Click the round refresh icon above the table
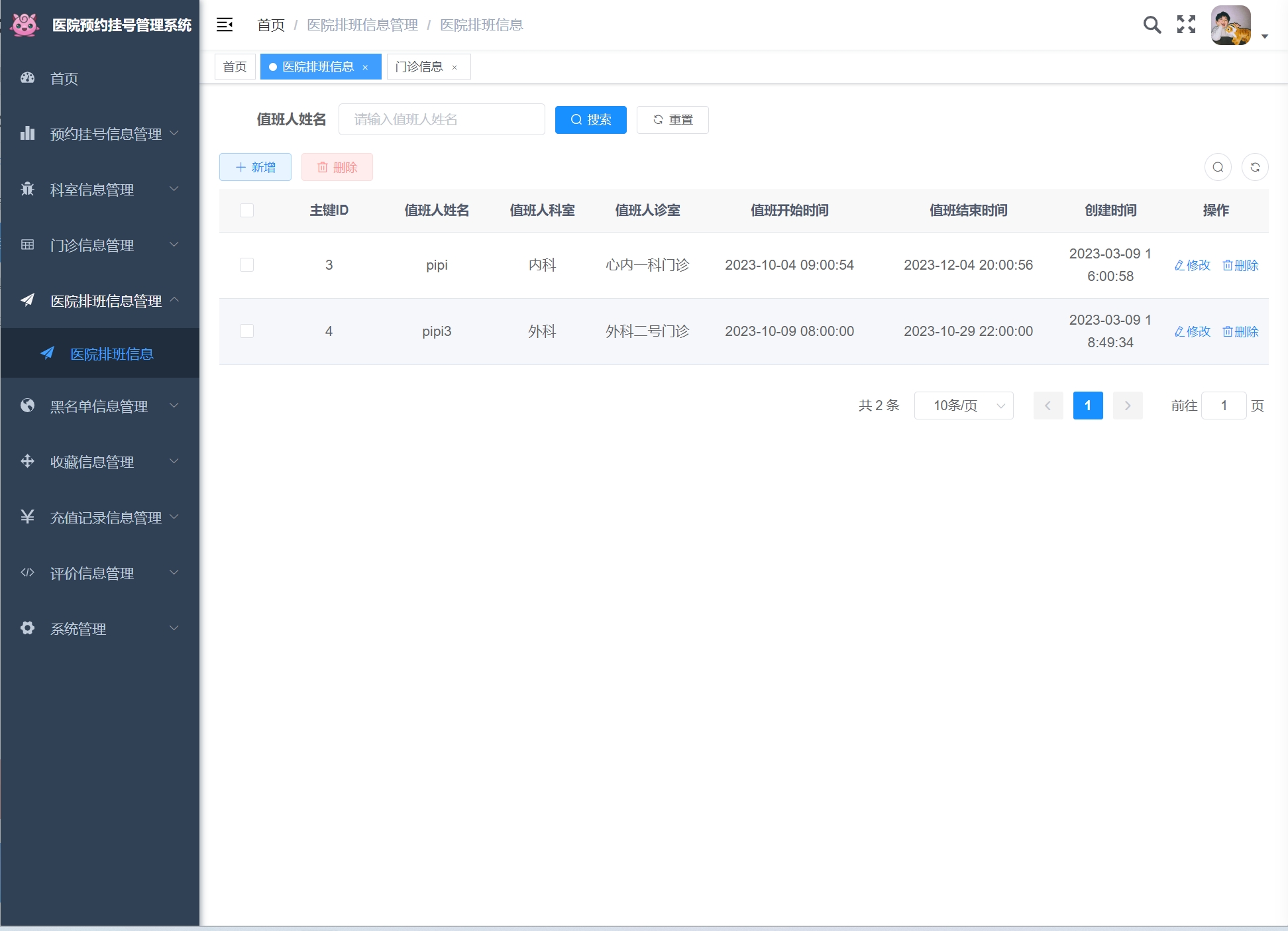 (x=1255, y=168)
